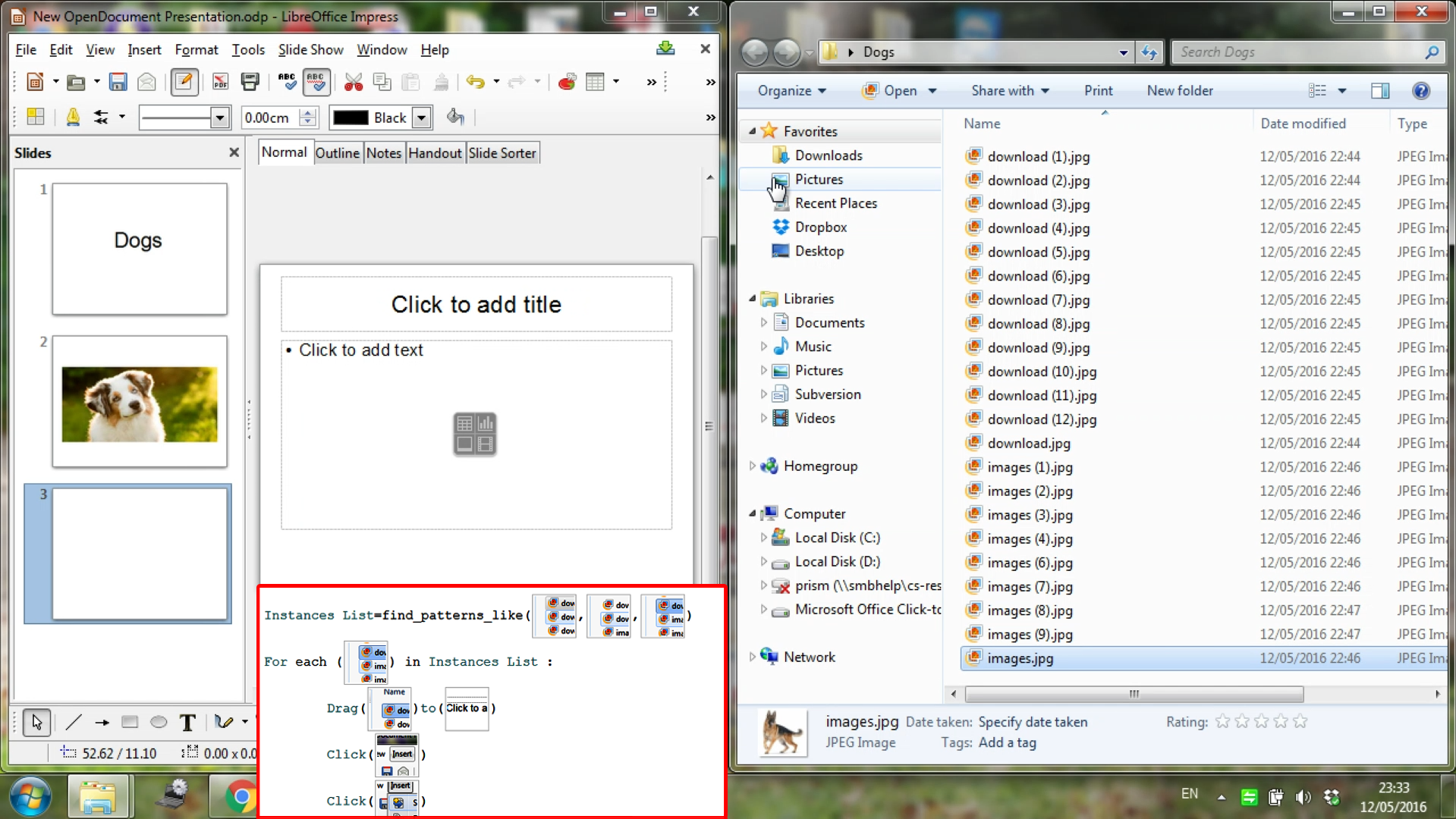Select the Curve drawing tool
This screenshot has width=1456, height=819.
(x=223, y=723)
